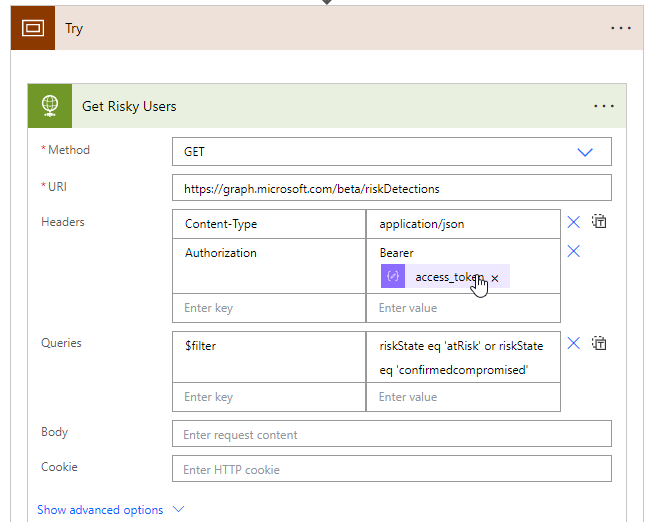Click the Cookie input field
The height and width of the screenshot is (522, 656).
(391, 469)
